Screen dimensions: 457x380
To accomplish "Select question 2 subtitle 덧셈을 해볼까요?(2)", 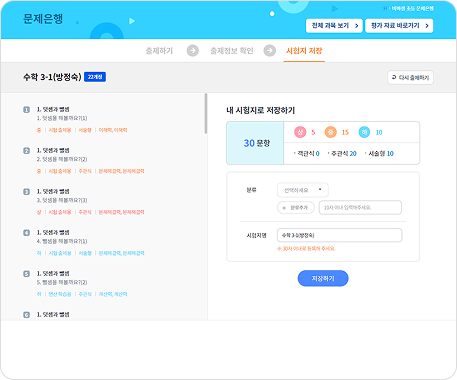I will click(x=62, y=159).
